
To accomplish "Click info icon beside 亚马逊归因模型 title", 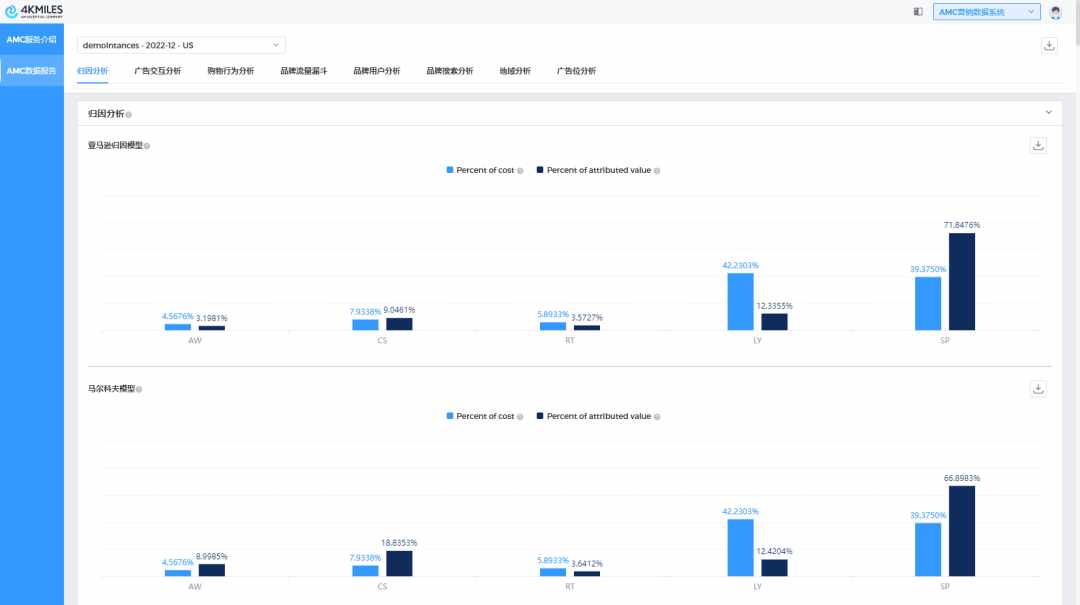I will (x=147, y=146).
